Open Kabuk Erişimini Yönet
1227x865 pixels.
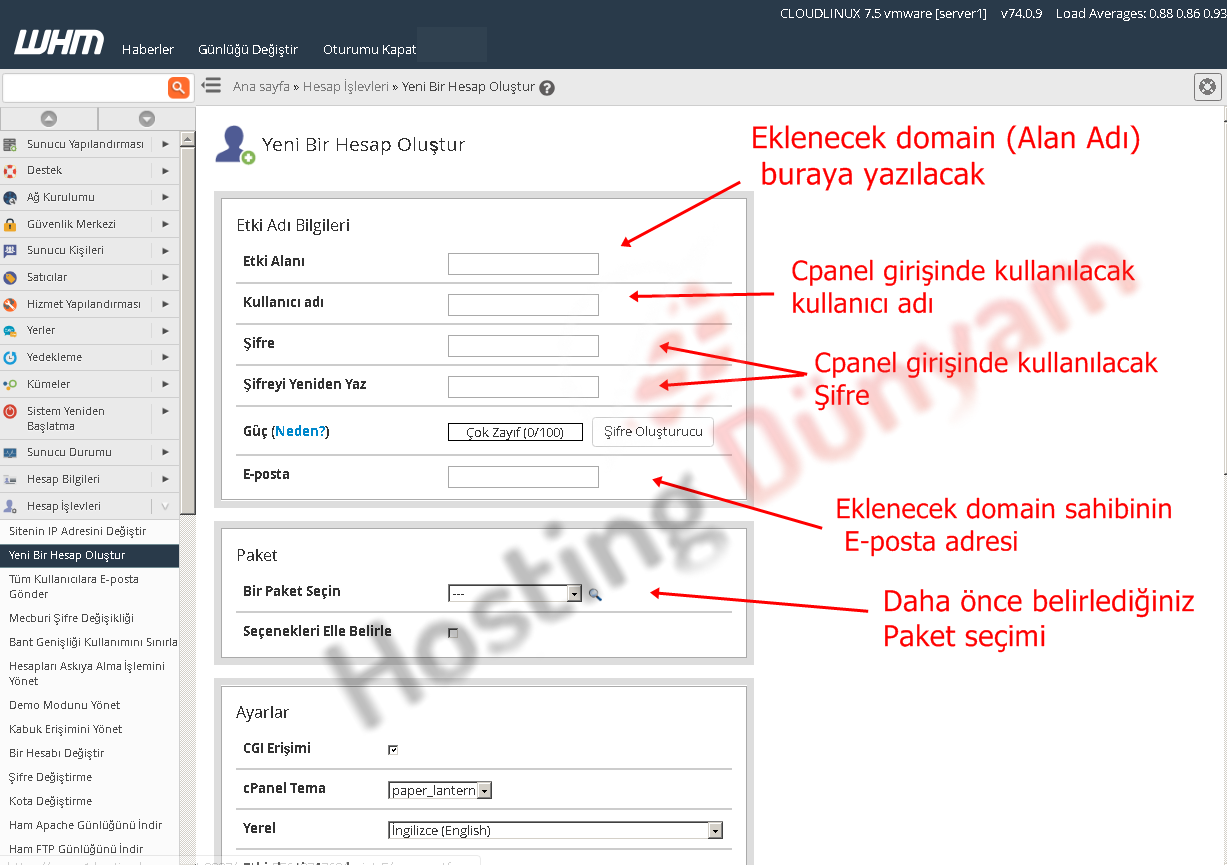(x=65, y=729)
